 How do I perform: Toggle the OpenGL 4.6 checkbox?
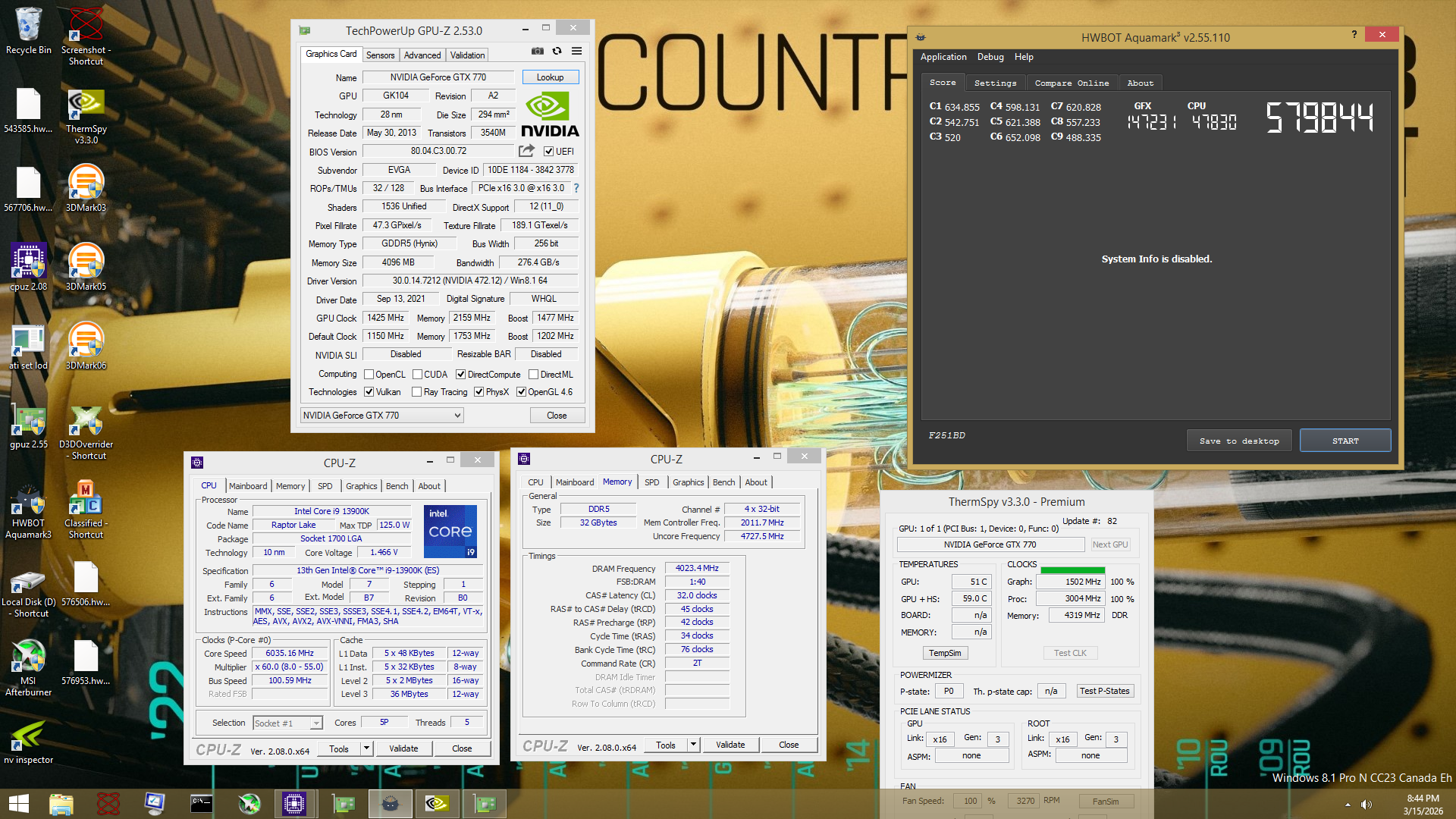[521, 392]
